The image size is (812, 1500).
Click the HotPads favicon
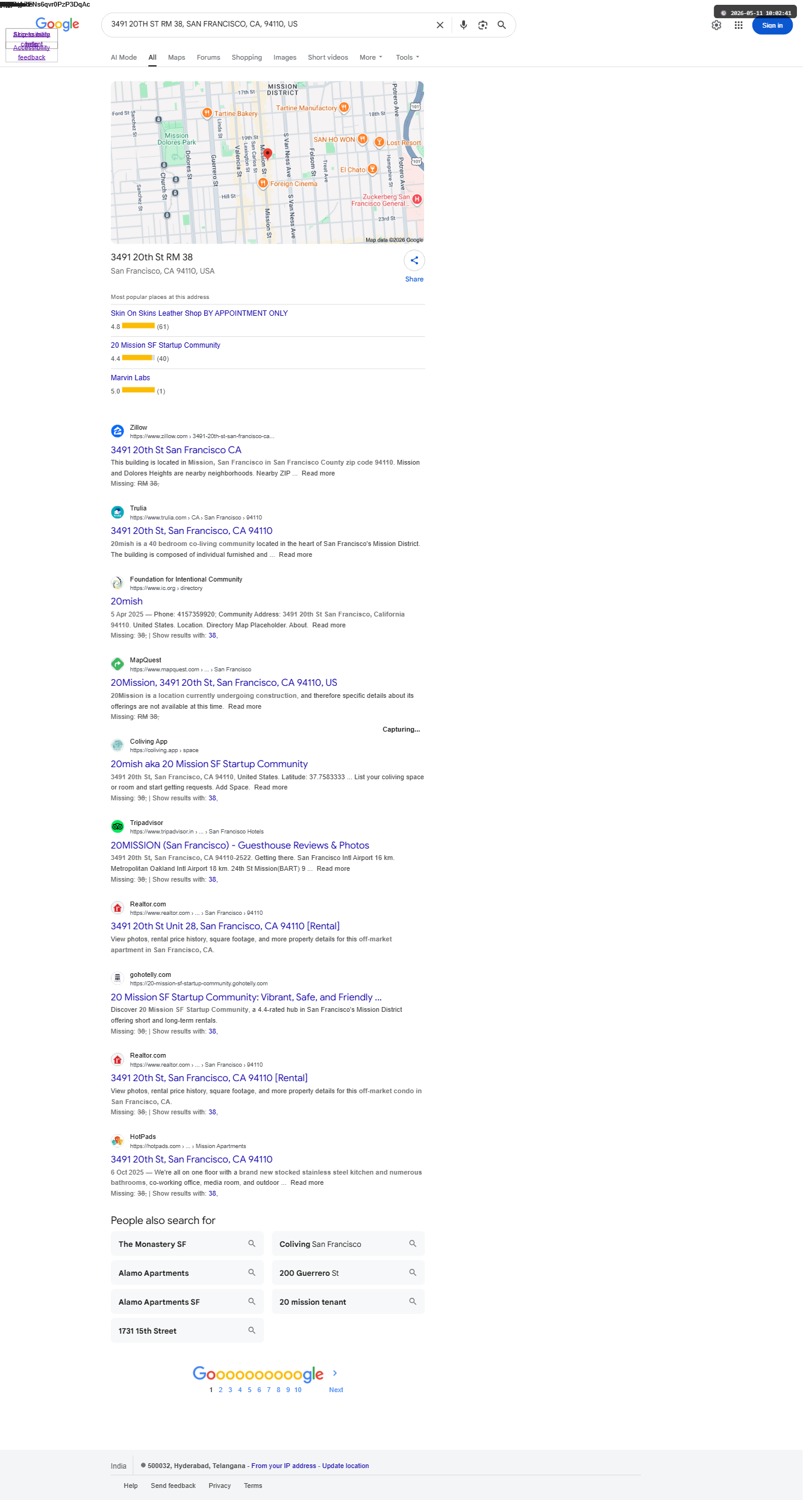pos(117,1141)
